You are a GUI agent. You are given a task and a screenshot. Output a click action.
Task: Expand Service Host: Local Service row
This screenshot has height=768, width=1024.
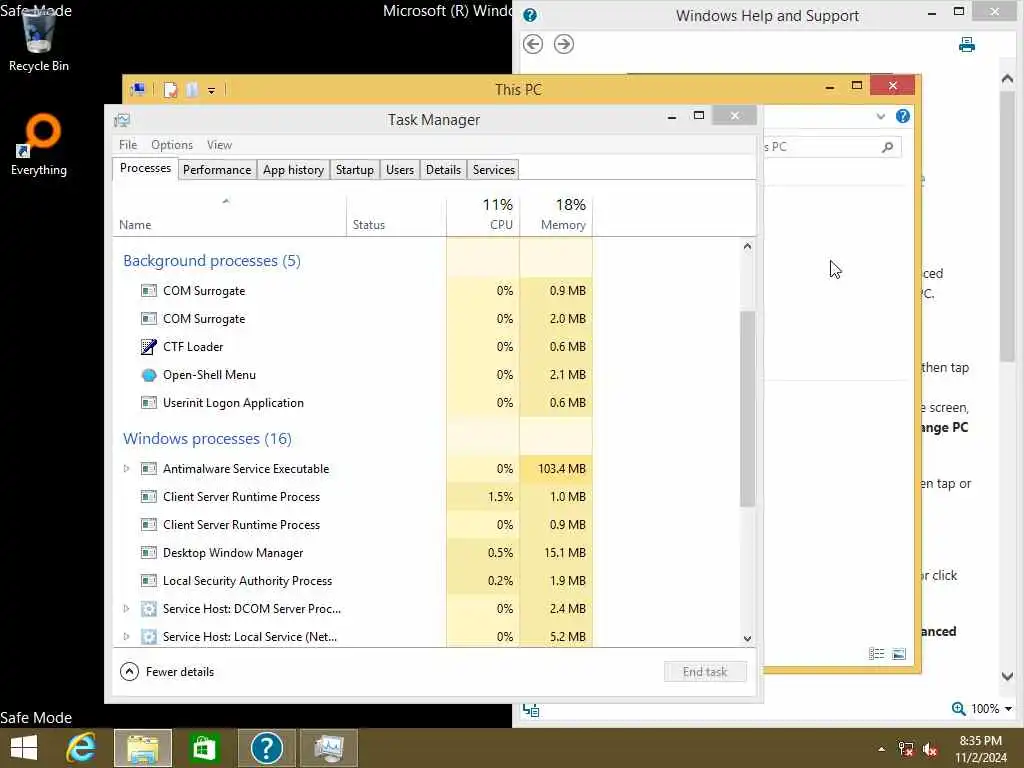[127, 636]
